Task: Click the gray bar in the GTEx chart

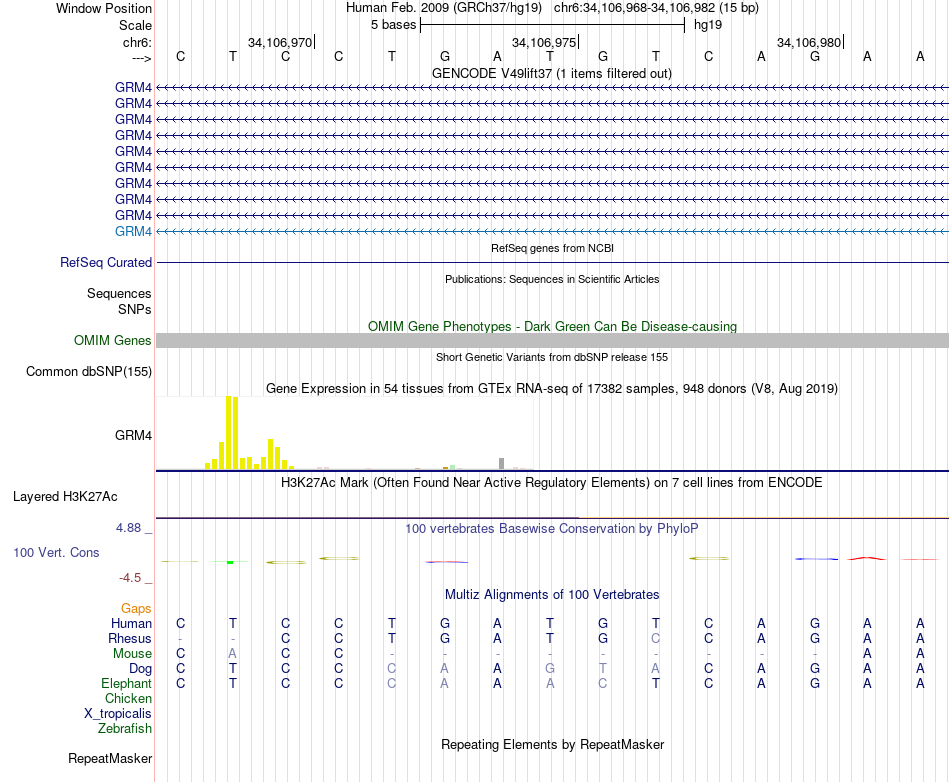Action: [x=502, y=463]
